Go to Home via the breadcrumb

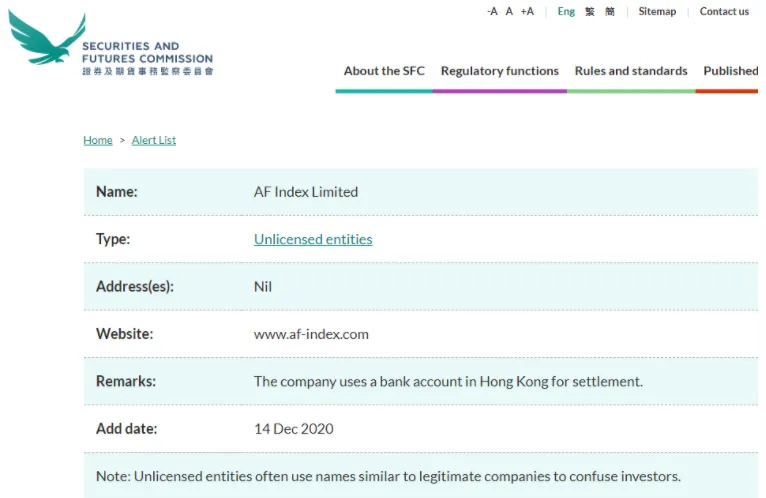click(98, 140)
